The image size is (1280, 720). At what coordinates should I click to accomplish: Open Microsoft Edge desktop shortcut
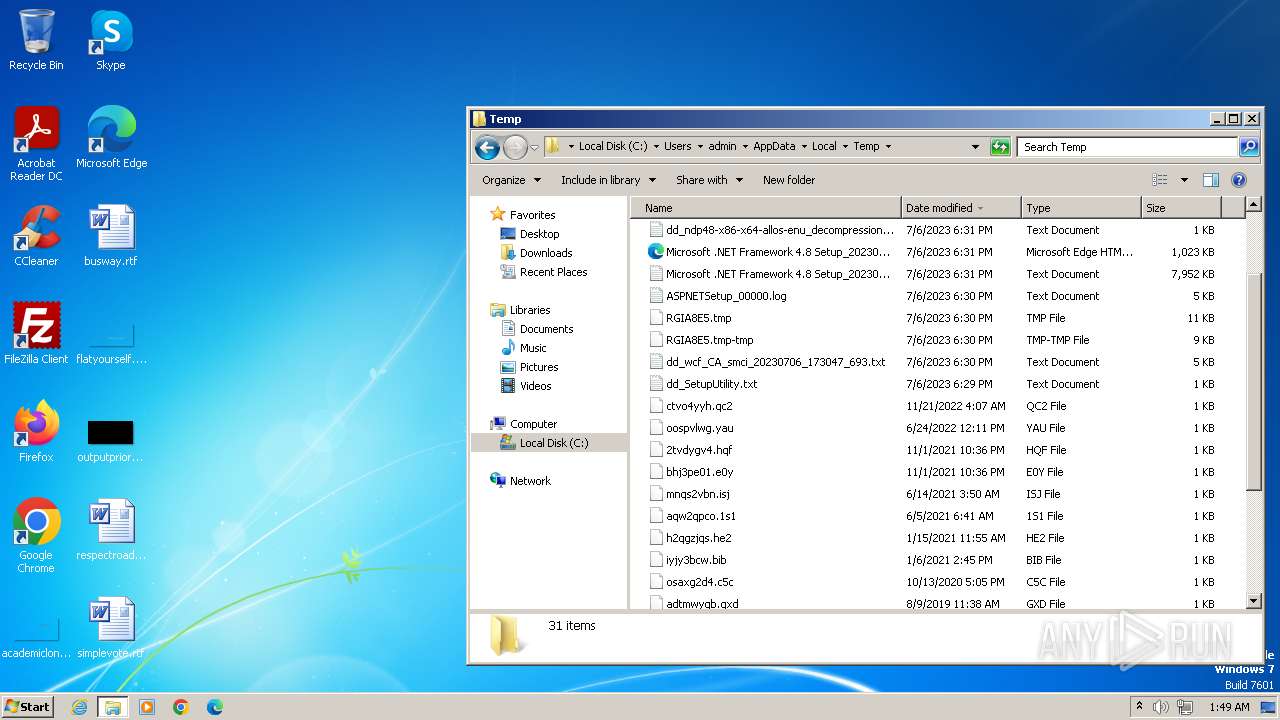(111, 138)
